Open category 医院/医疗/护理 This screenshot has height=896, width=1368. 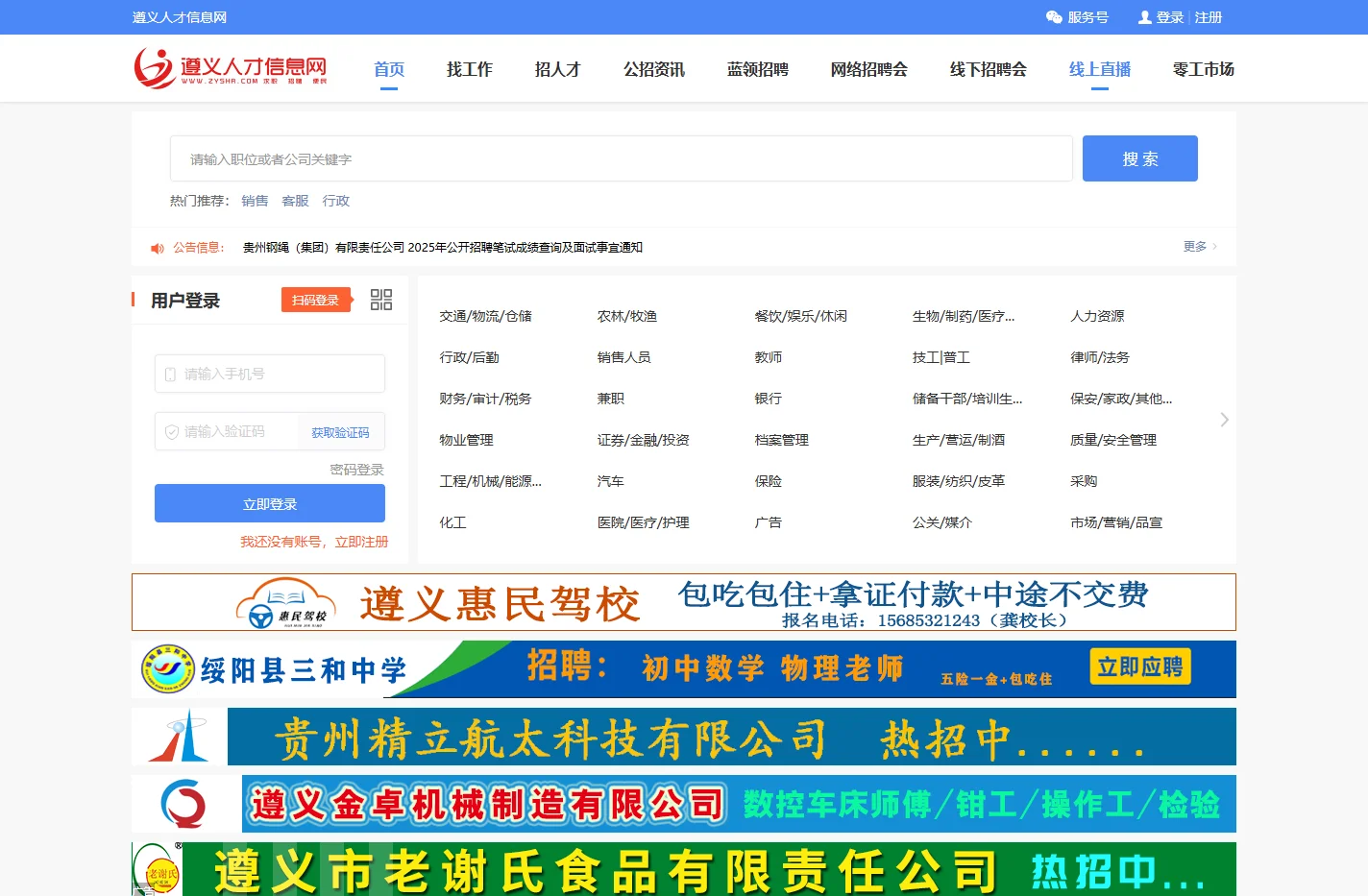(x=644, y=522)
